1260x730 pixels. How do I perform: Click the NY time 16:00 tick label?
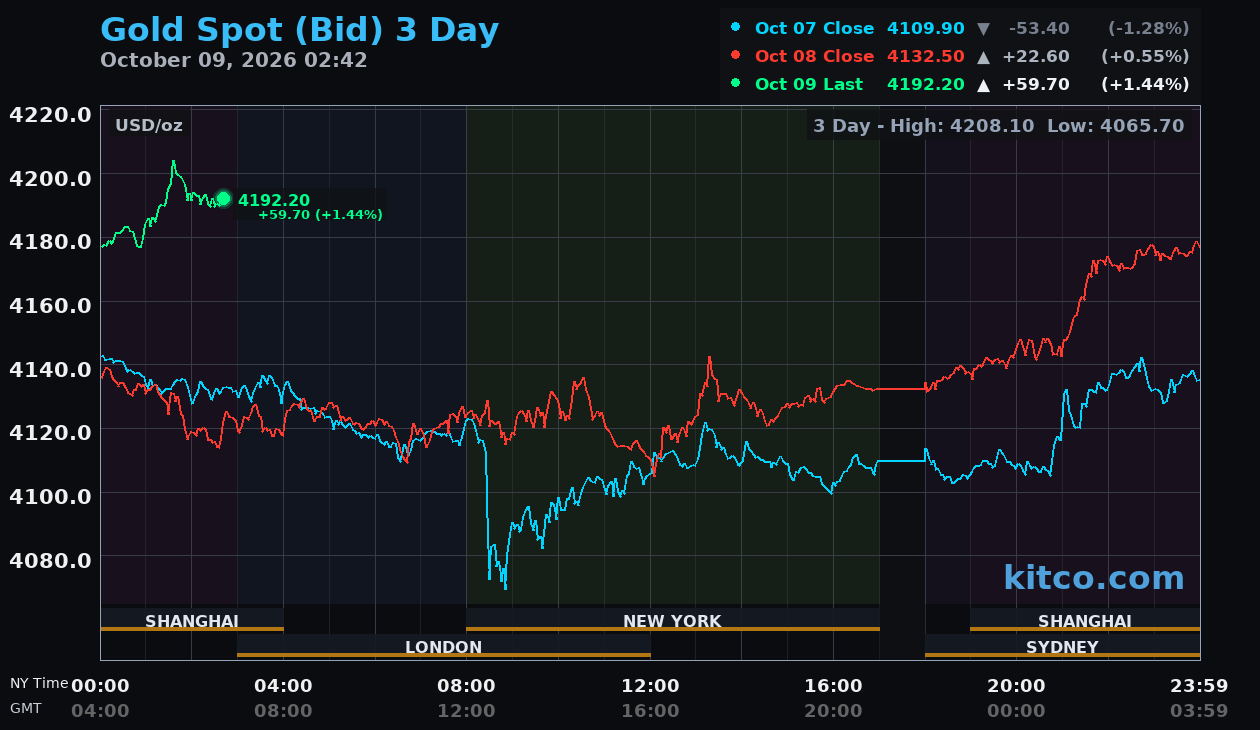click(x=833, y=685)
